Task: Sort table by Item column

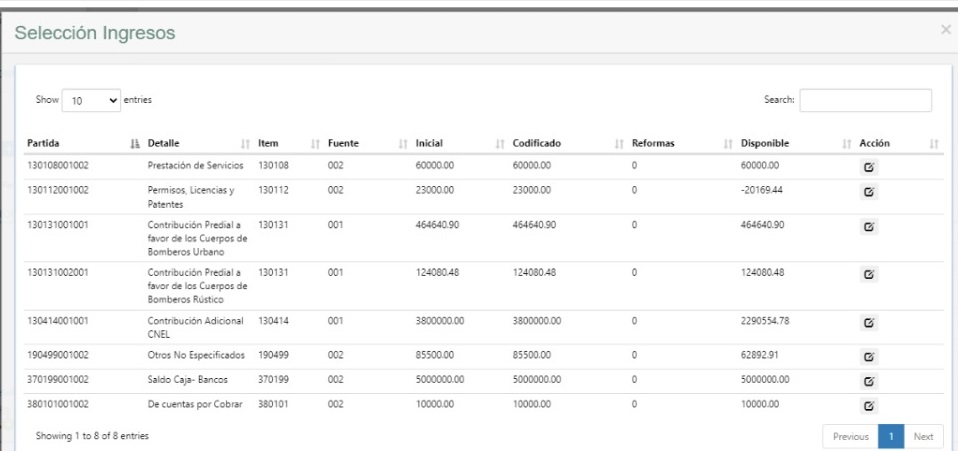Action: (x=290, y=143)
